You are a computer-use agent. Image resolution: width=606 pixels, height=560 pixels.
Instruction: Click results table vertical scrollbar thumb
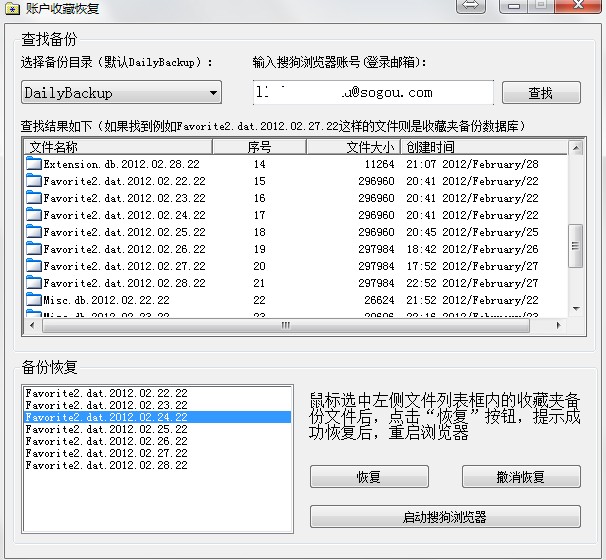point(576,245)
